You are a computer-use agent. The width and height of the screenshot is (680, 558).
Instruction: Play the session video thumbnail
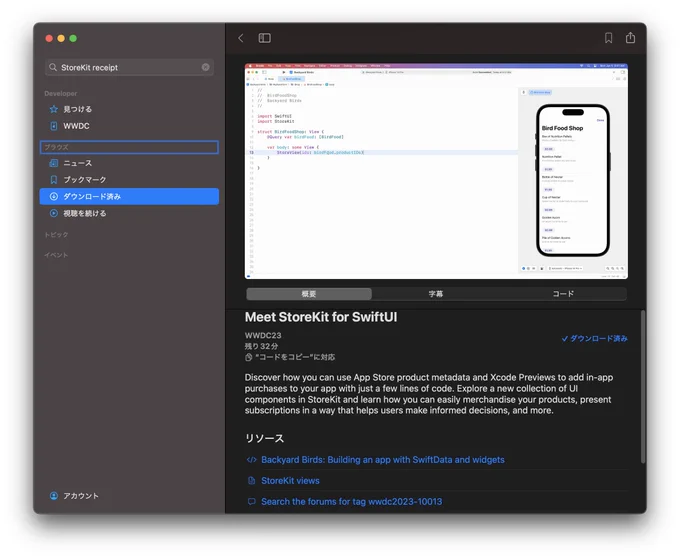(436, 171)
